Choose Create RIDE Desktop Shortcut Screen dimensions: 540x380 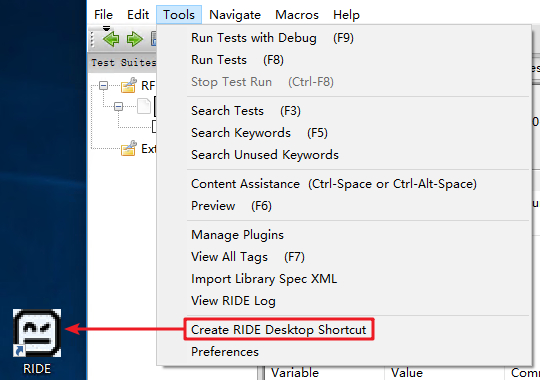278,330
